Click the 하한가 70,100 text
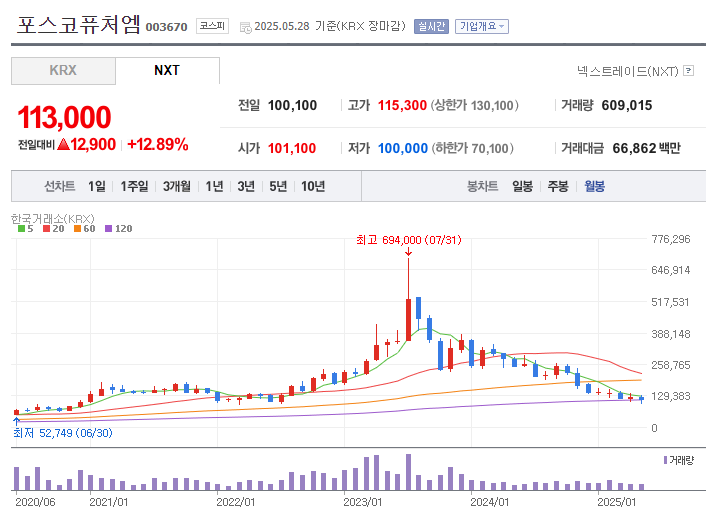 [472, 148]
